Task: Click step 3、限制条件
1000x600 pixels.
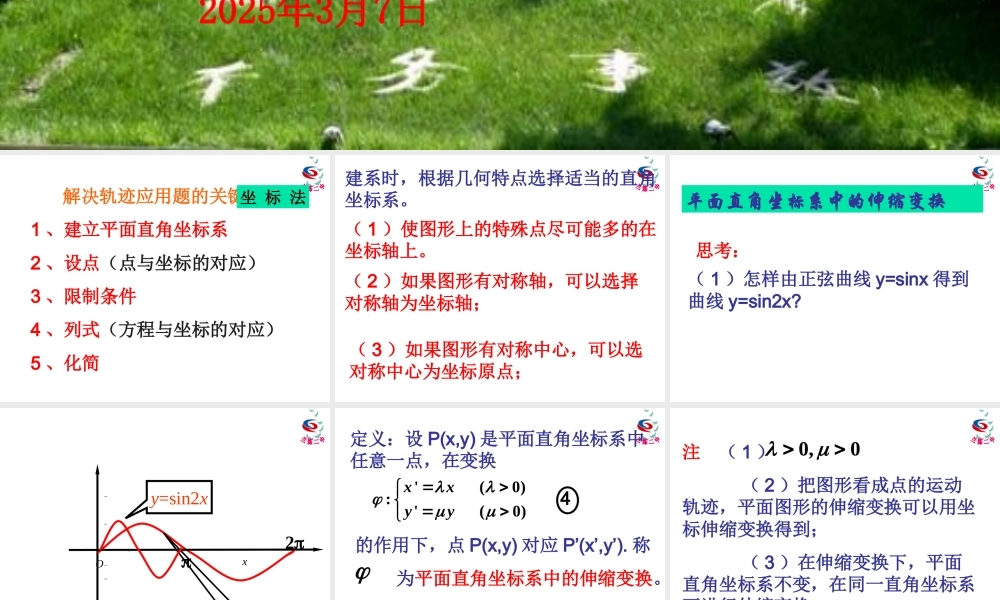Action: (x=83, y=296)
